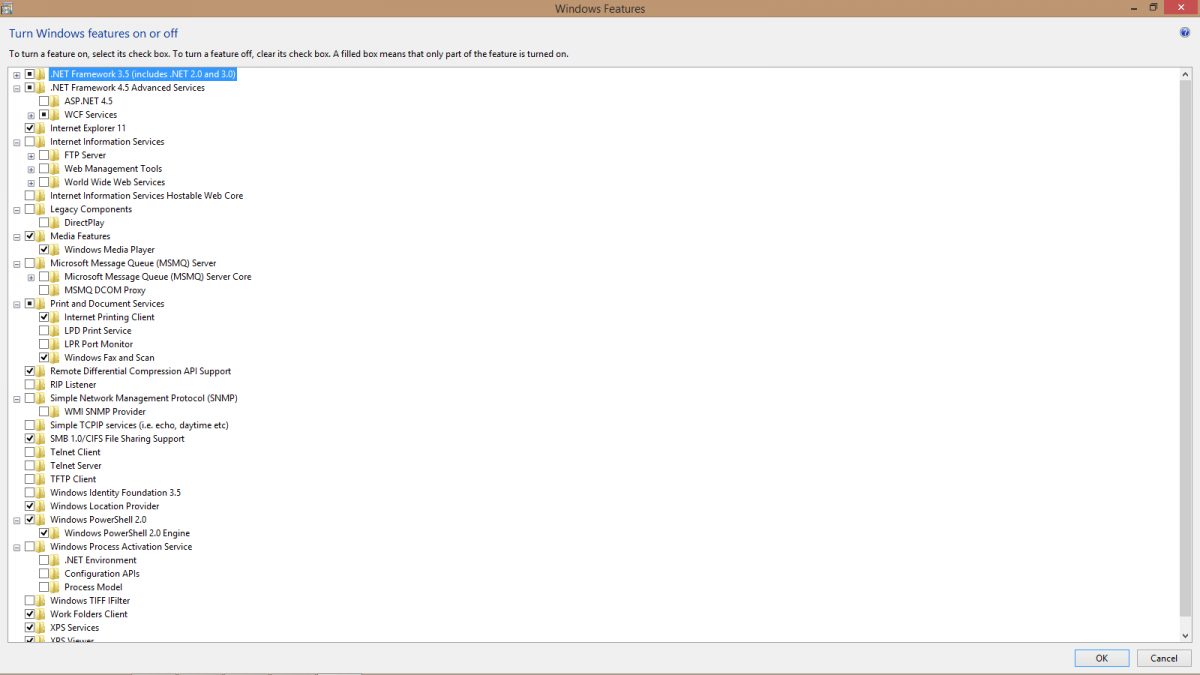Image resolution: width=1200 pixels, height=675 pixels.
Task: Enable the DirectPlay checkbox
Action: click(x=44, y=223)
